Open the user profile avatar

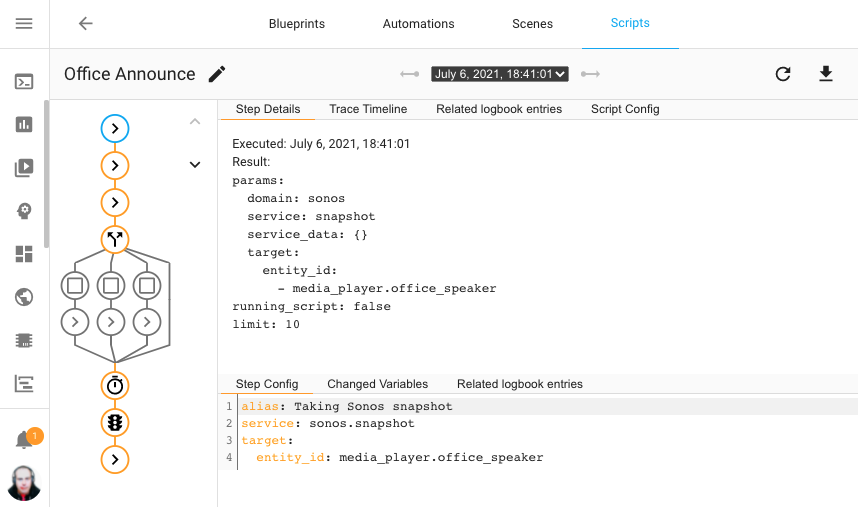point(24,483)
